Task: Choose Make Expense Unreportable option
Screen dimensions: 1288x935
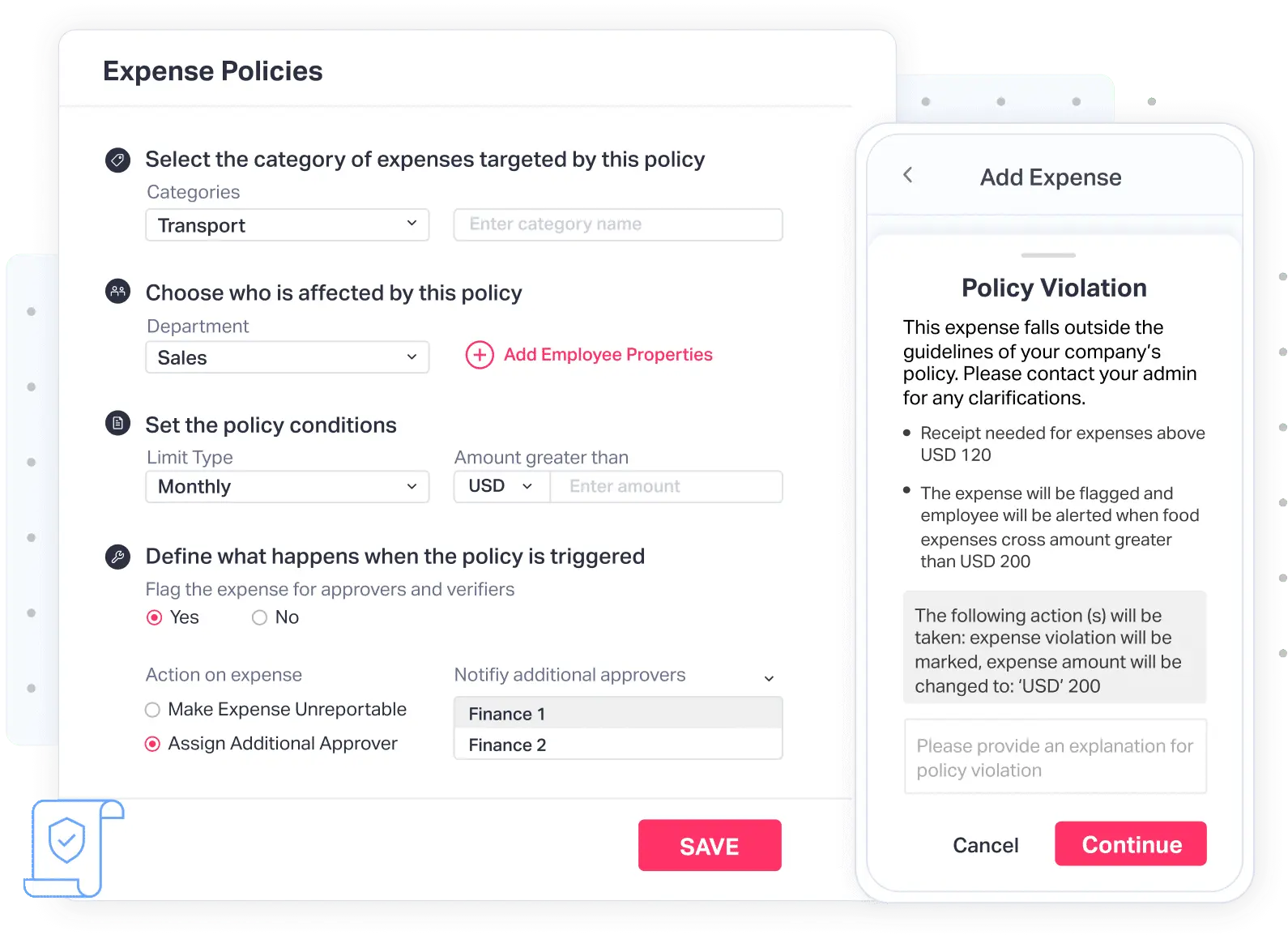Action: 153,711
